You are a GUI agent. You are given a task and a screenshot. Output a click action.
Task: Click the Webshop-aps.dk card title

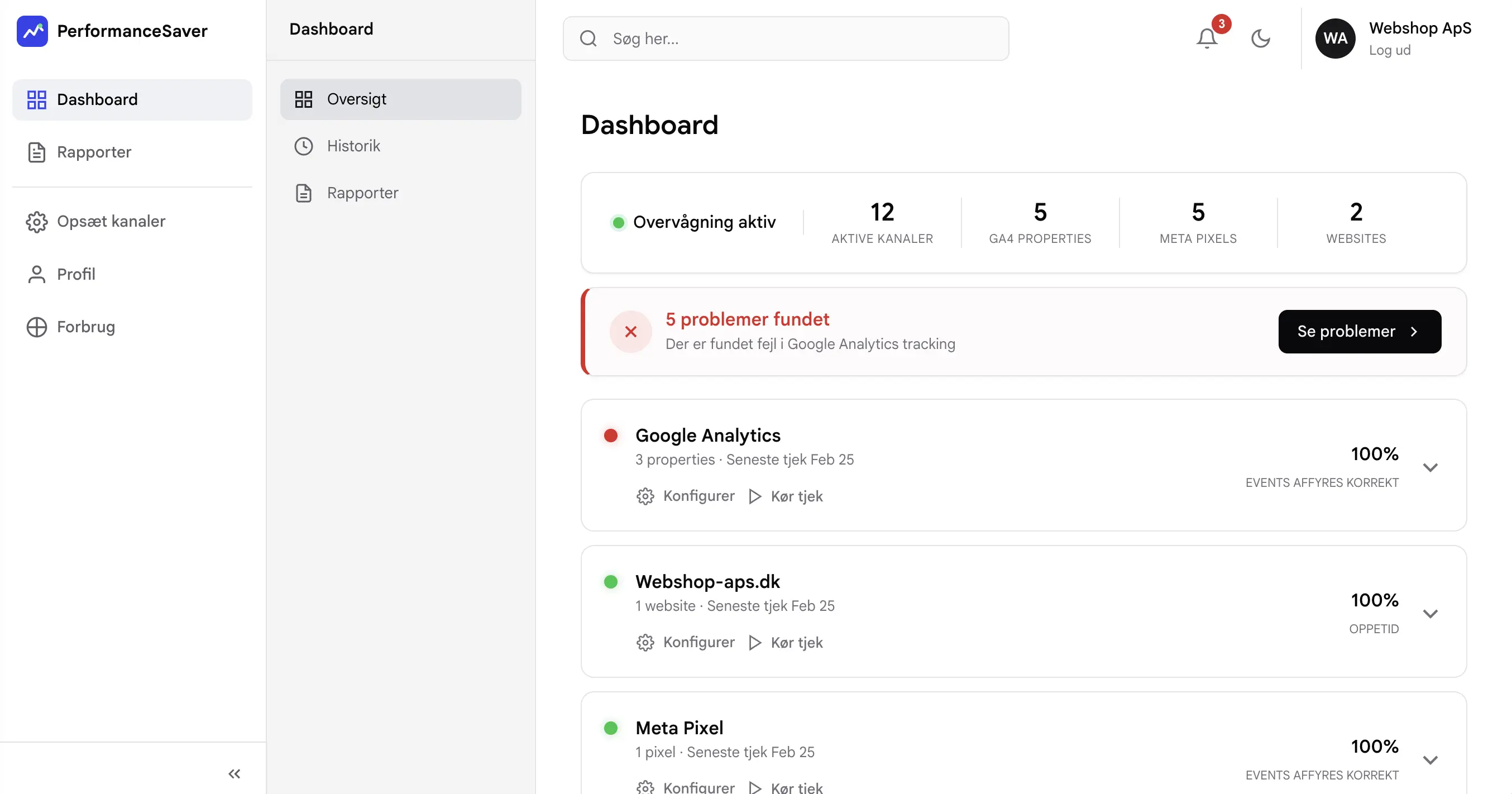point(707,582)
